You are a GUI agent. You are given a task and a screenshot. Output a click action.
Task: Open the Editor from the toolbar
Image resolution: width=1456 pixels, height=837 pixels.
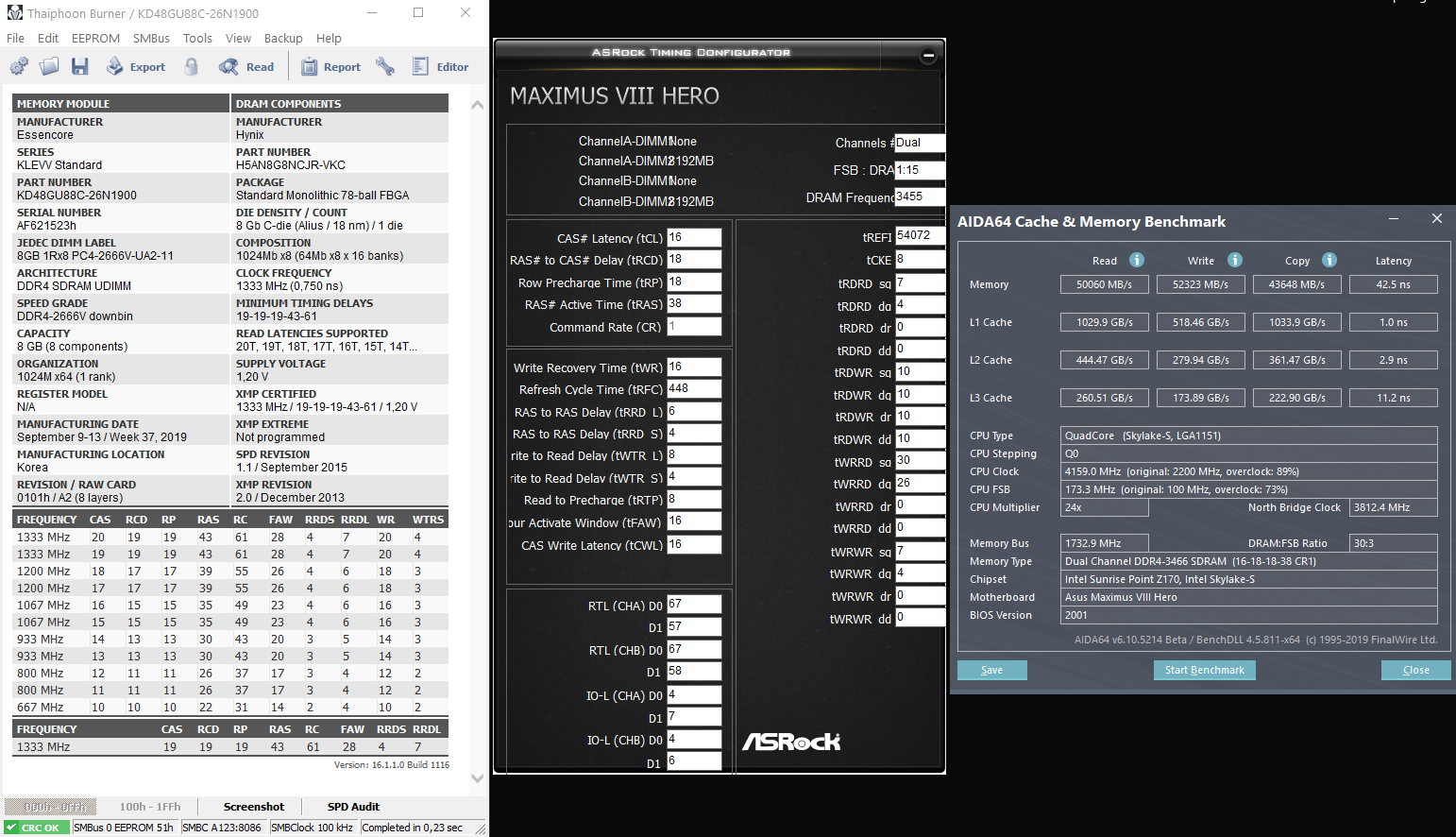click(x=441, y=66)
